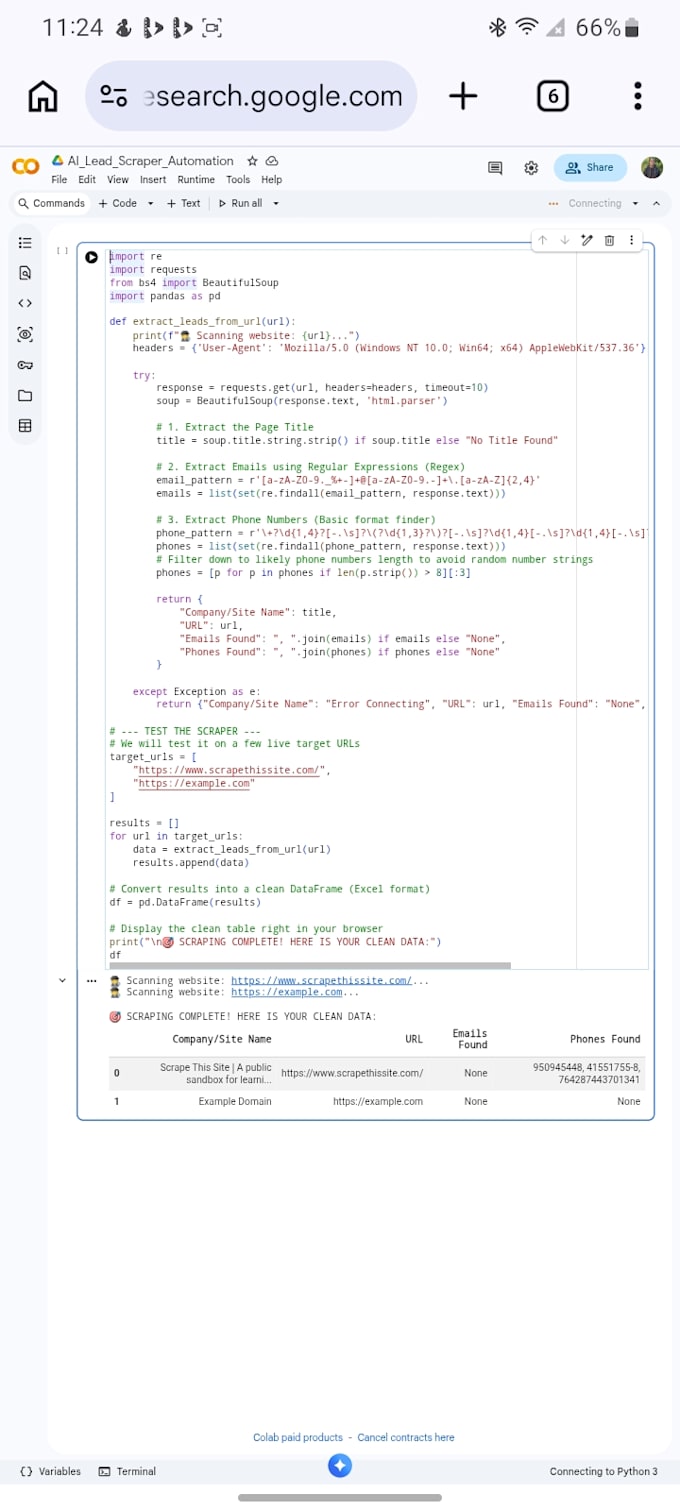Open the Edit menu
The image size is (680, 1511).
point(87,180)
